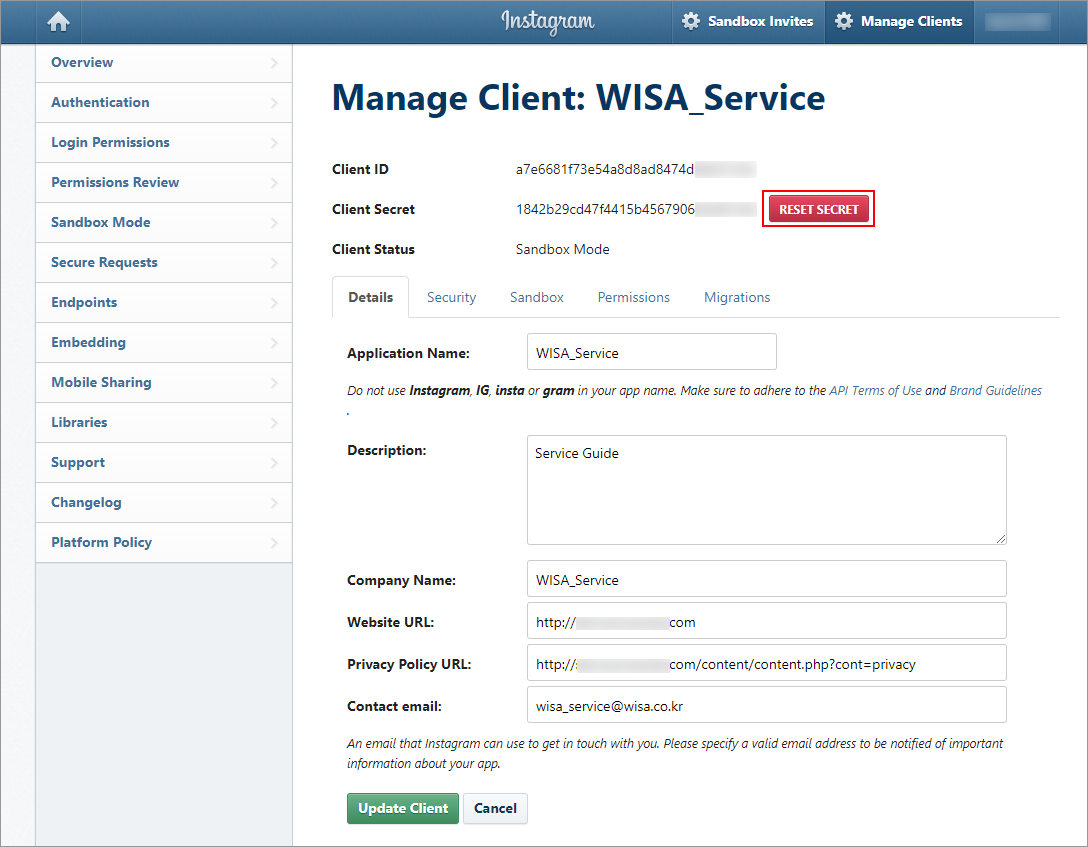Click the RESET SECRET button
The height and width of the screenshot is (847, 1088).
pos(819,209)
